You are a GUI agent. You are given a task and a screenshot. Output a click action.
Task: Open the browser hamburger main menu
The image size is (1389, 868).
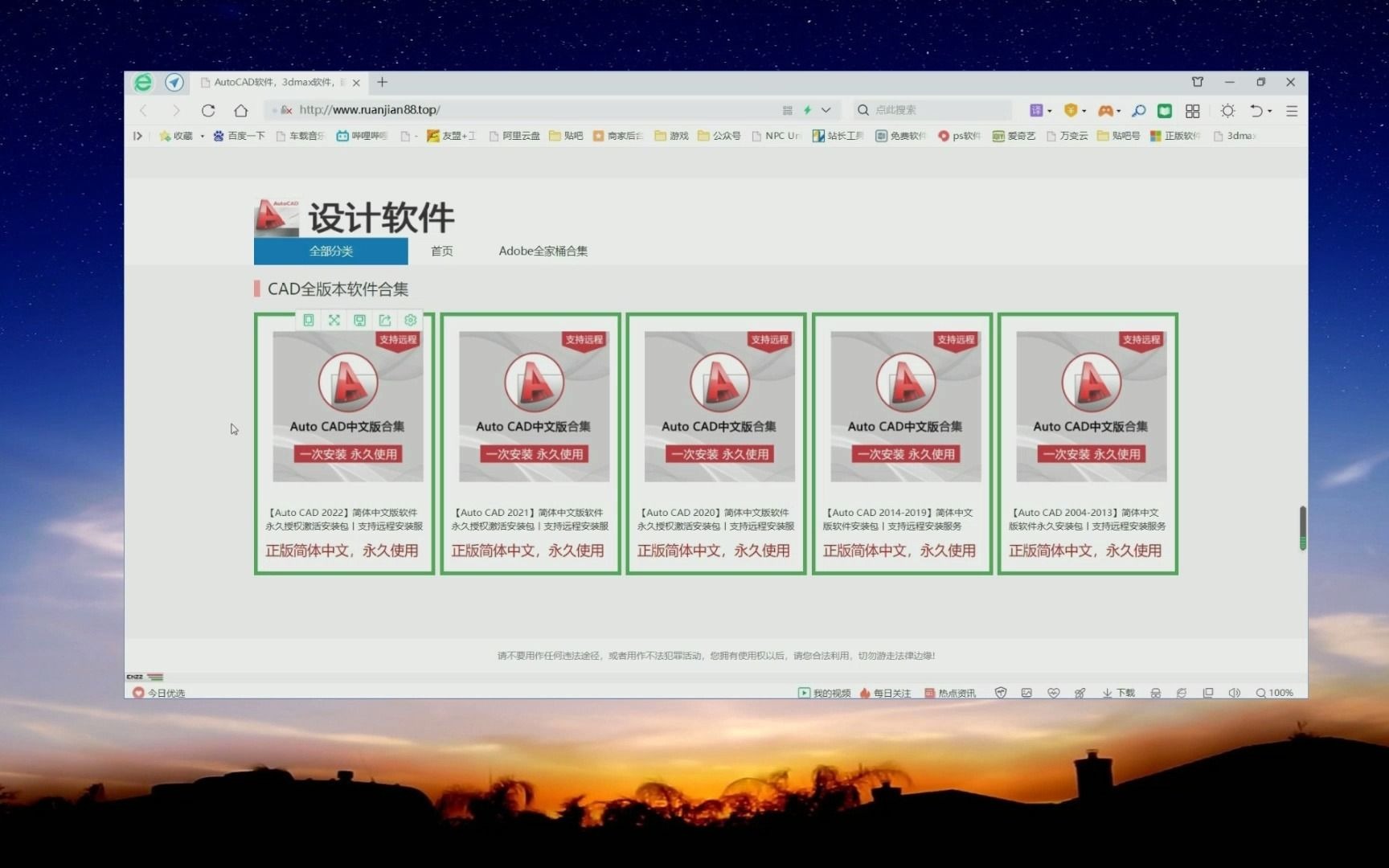(x=1292, y=111)
